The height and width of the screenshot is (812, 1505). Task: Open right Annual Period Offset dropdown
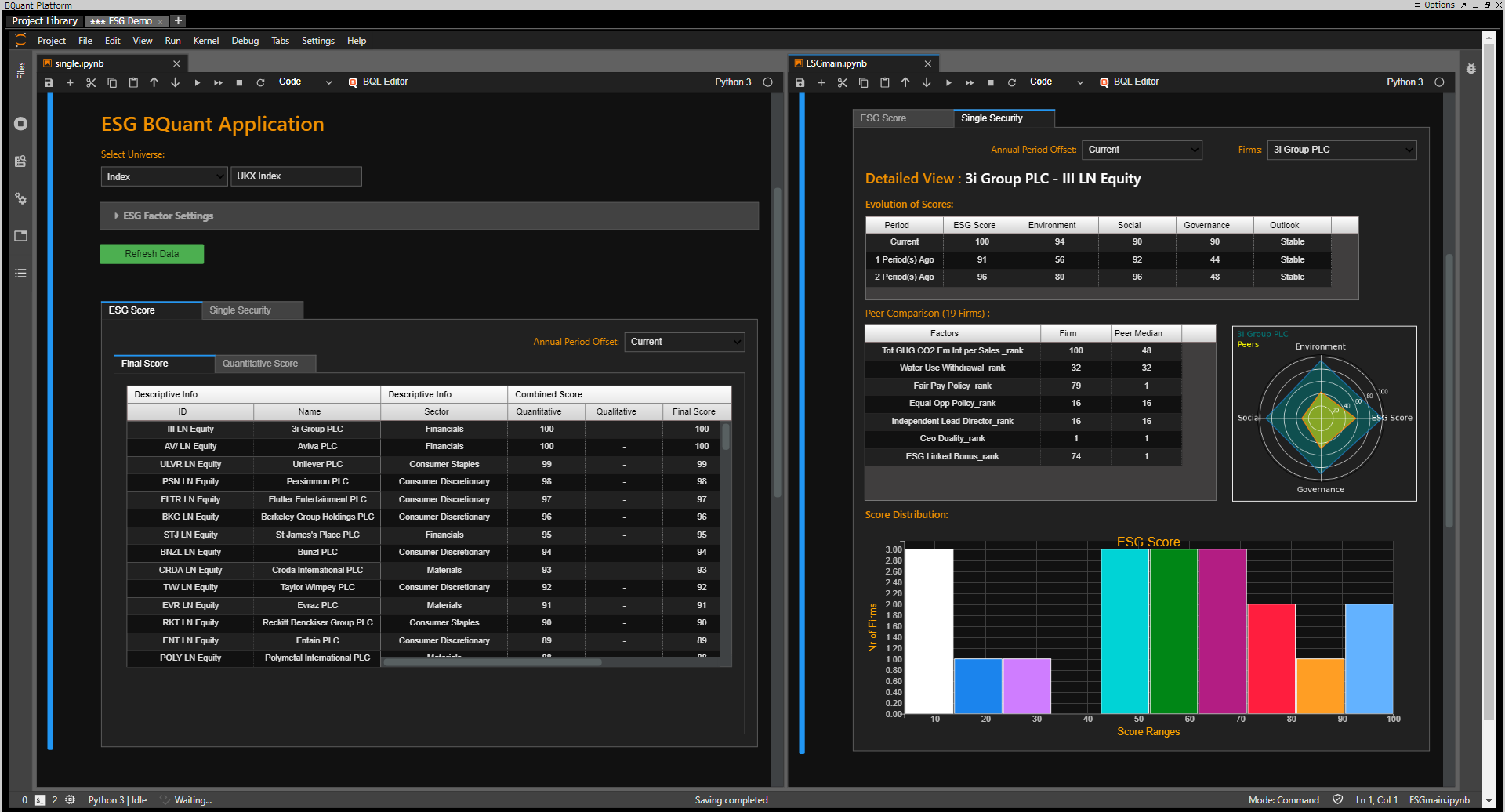pyautogui.click(x=1141, y=150)
